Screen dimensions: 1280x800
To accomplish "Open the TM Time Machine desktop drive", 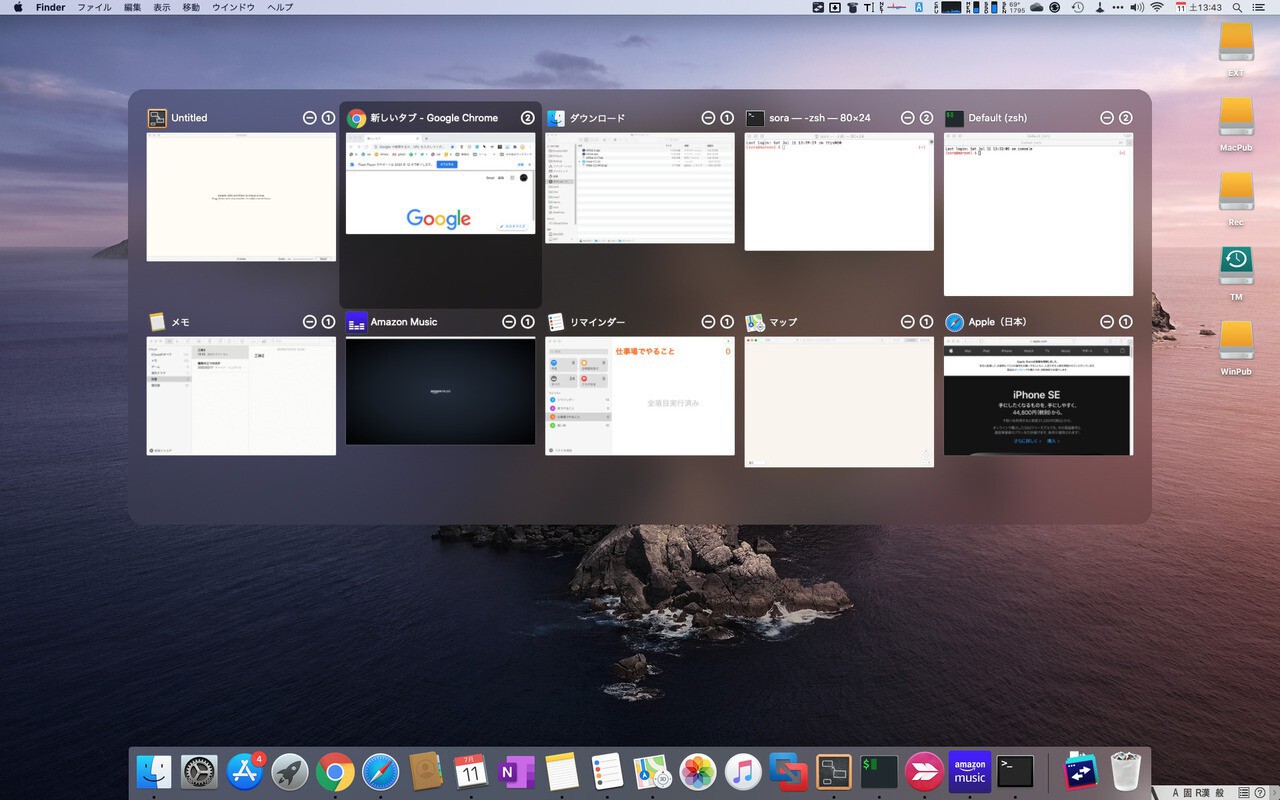I will pyautogui.click(x=1236, y=266).
